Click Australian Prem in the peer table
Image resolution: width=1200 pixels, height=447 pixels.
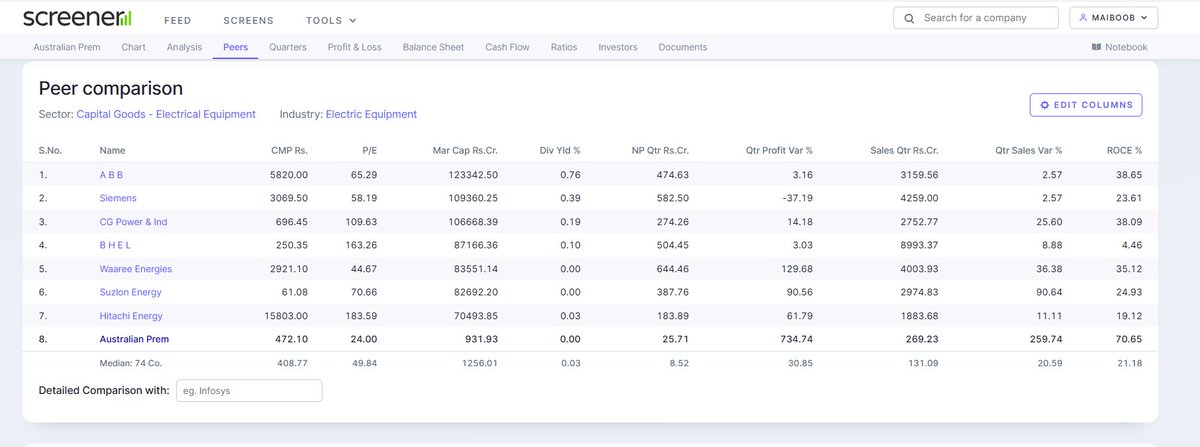click(x=134, y=339)
